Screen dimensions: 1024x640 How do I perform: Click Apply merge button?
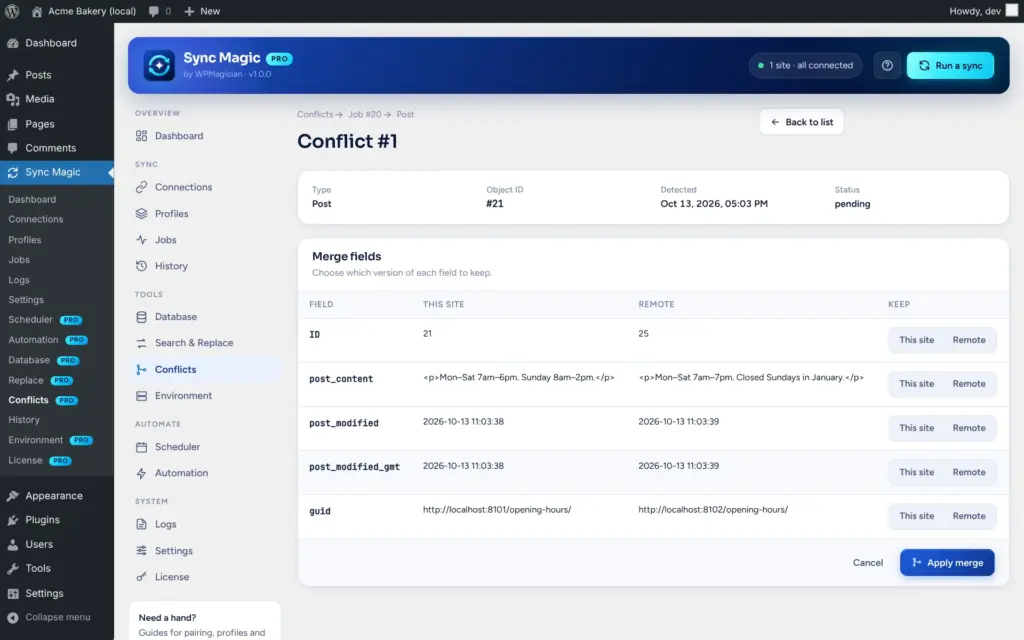pos(947,562)
